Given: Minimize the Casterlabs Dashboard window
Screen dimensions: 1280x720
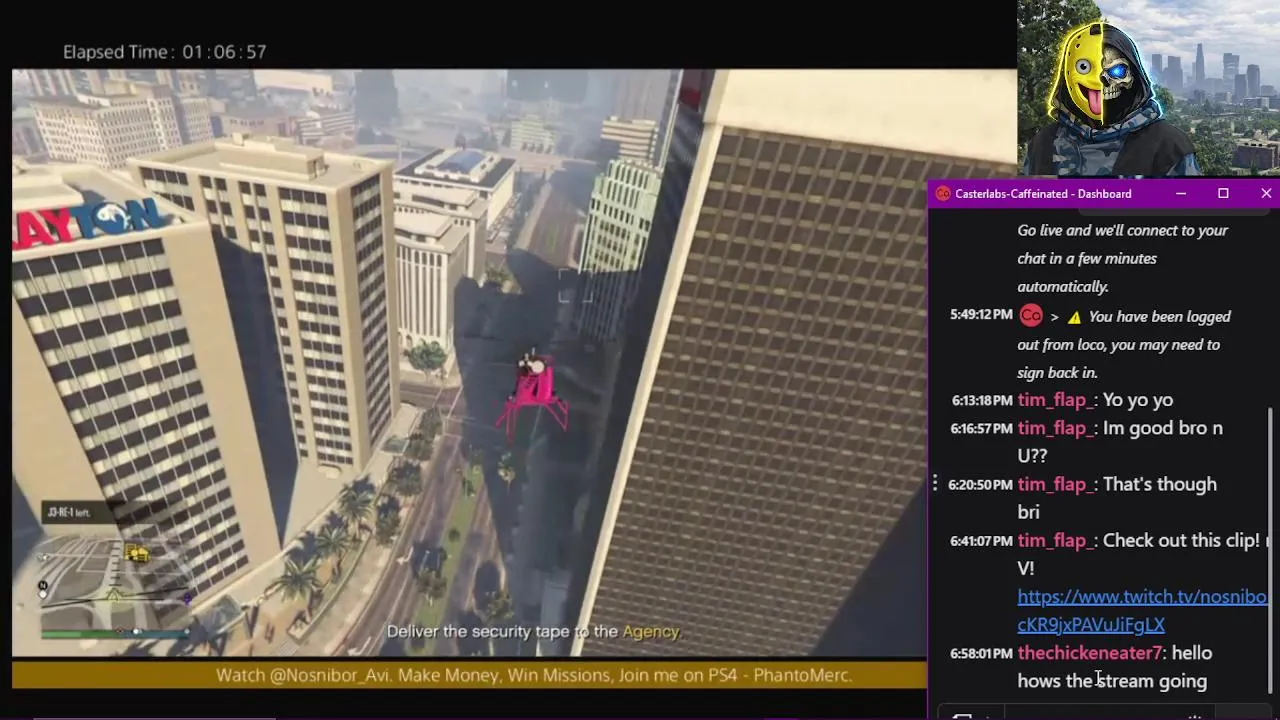Looking at the screenshot, I should 1181,194.
